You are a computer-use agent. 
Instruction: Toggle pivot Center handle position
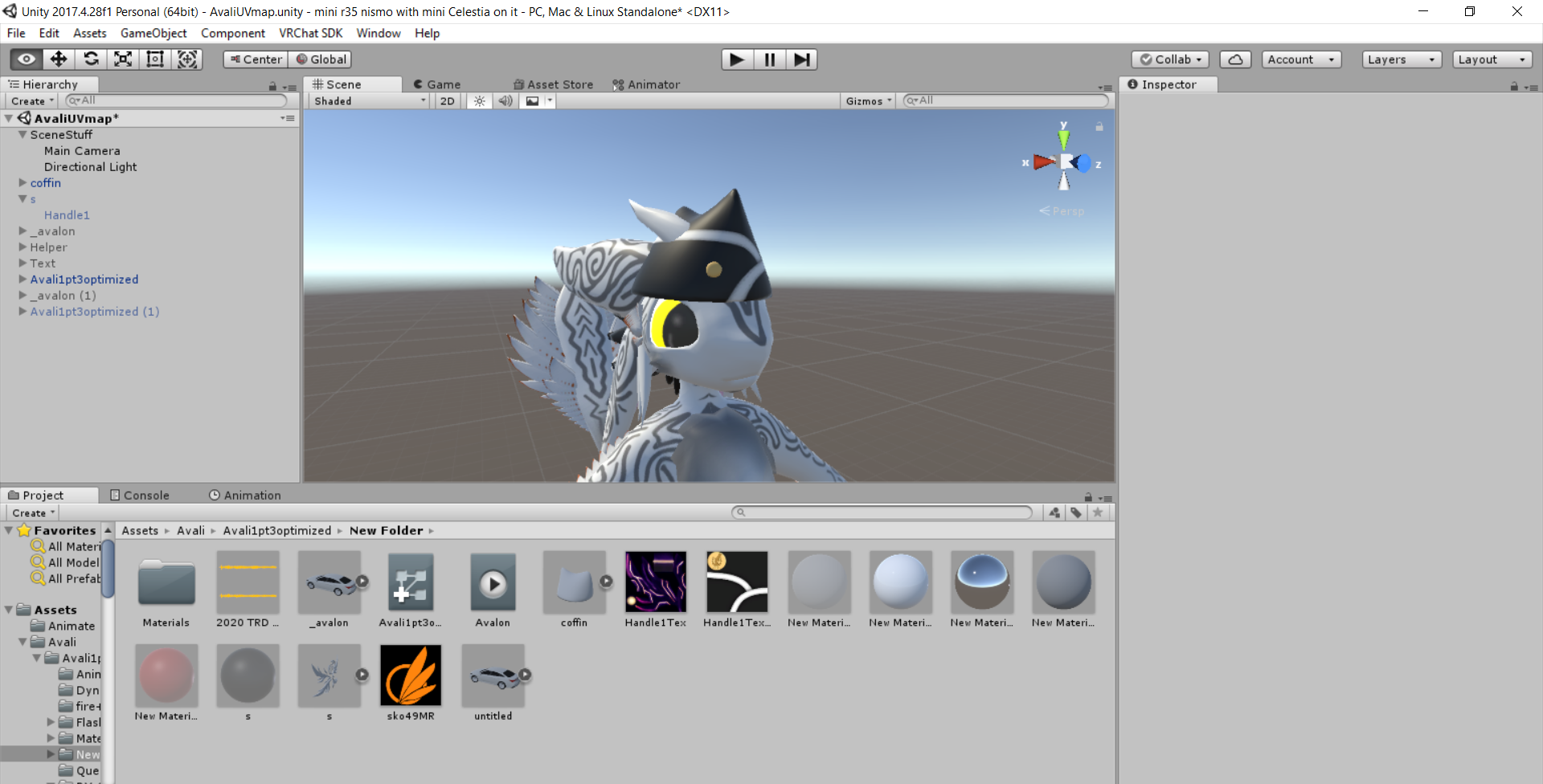coord(256,59)
